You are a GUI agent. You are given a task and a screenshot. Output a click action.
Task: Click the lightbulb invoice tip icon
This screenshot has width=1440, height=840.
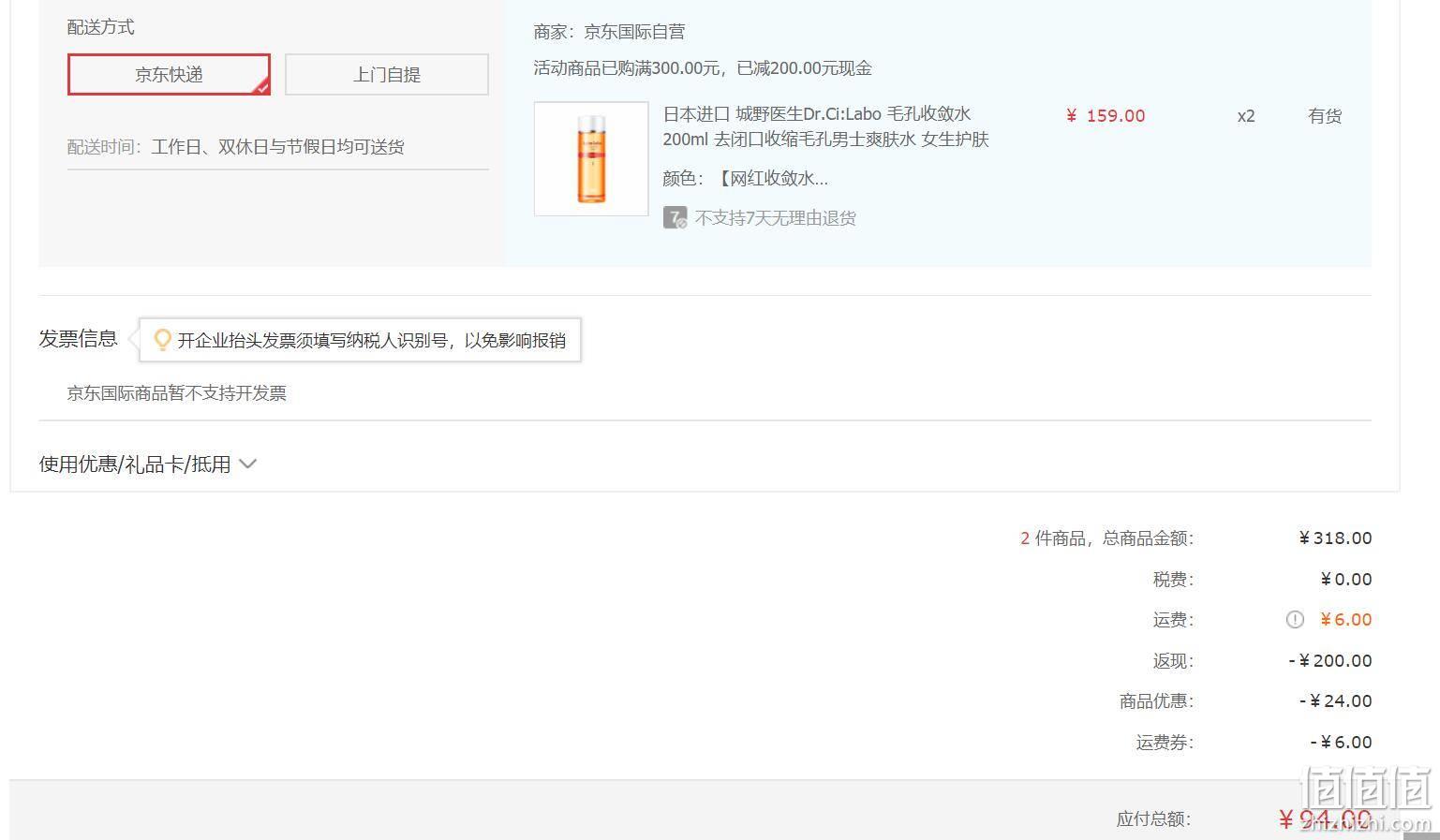tap(162, 340)
